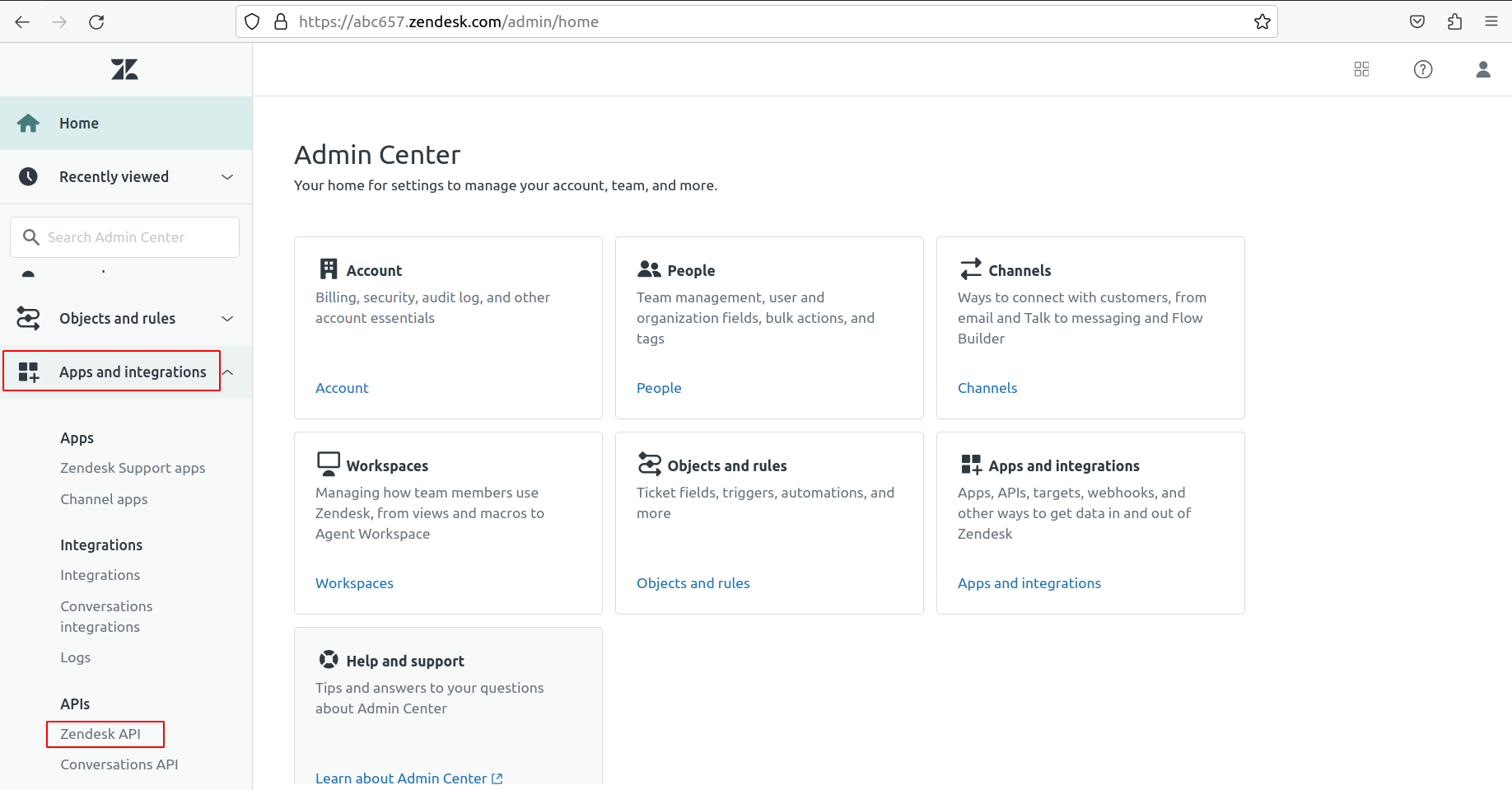1512x790 pixels.
Task: Open the Workspaces link in the card
Action: coord(354,583)
